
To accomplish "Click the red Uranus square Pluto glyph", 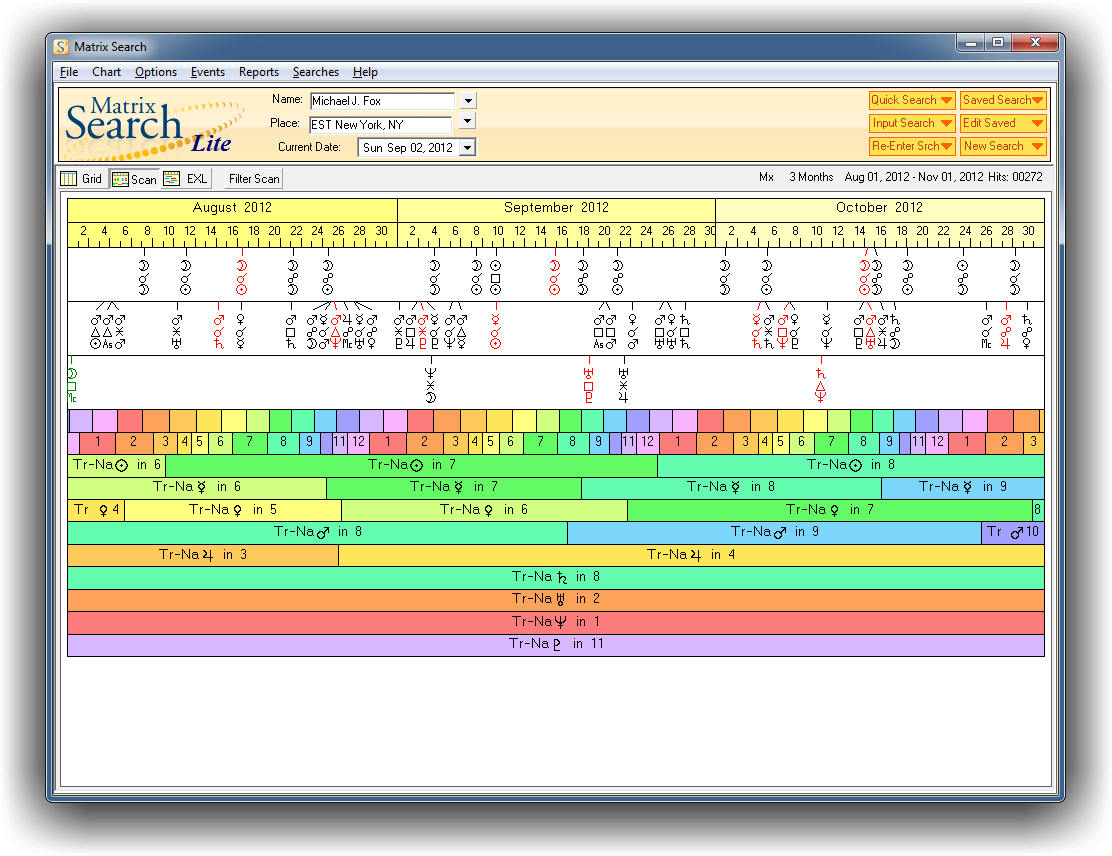I will (x=588, y=385).
